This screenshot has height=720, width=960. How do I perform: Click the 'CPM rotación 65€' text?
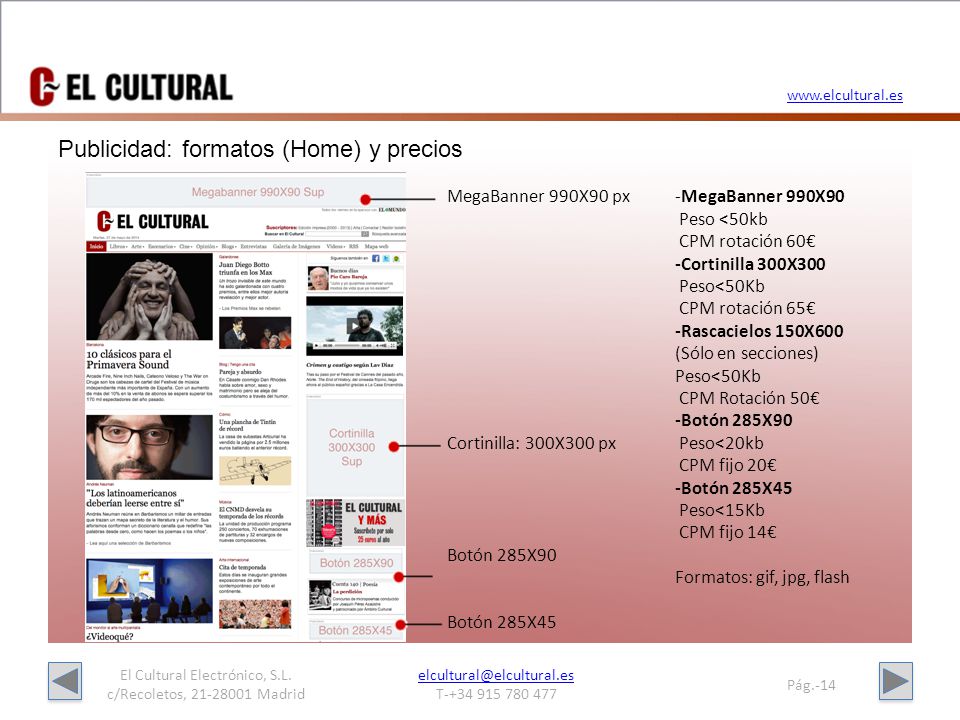pos(747,308)
